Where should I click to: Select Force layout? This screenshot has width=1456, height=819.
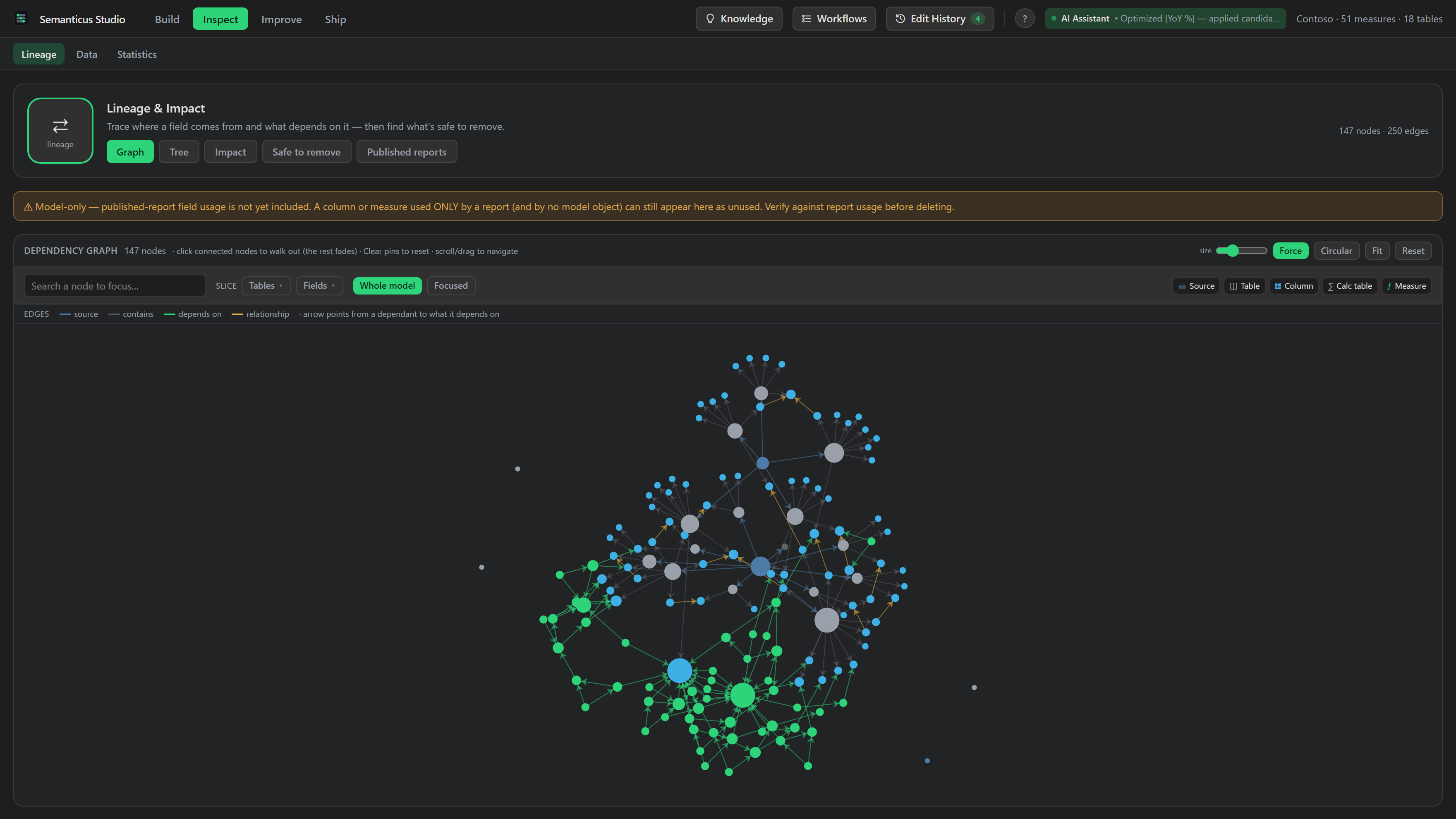[1291, 250]
